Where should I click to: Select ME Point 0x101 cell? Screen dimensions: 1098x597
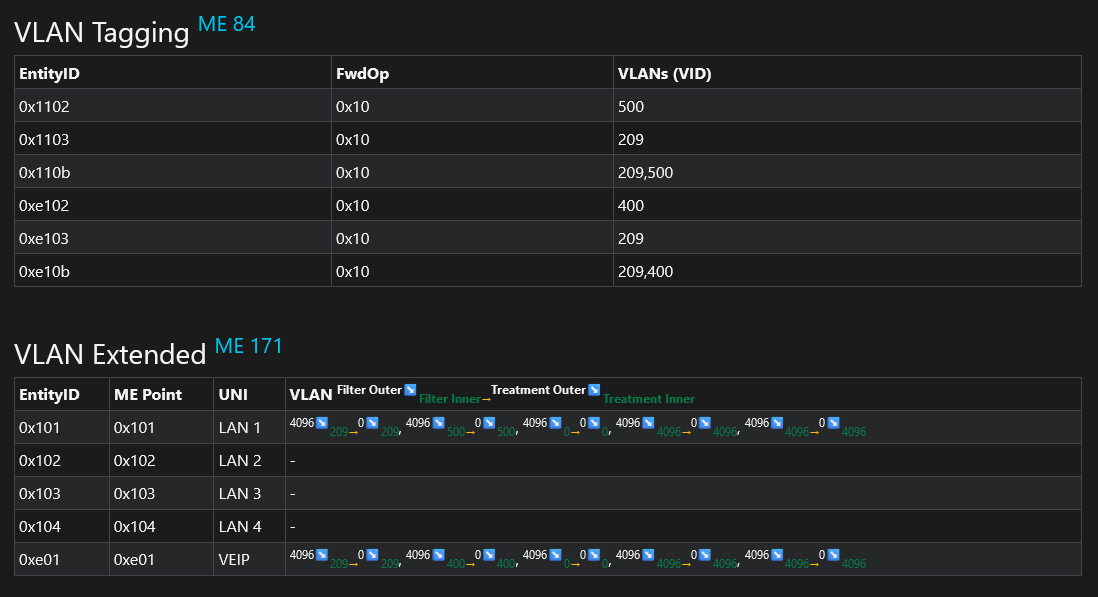[161, 427]
